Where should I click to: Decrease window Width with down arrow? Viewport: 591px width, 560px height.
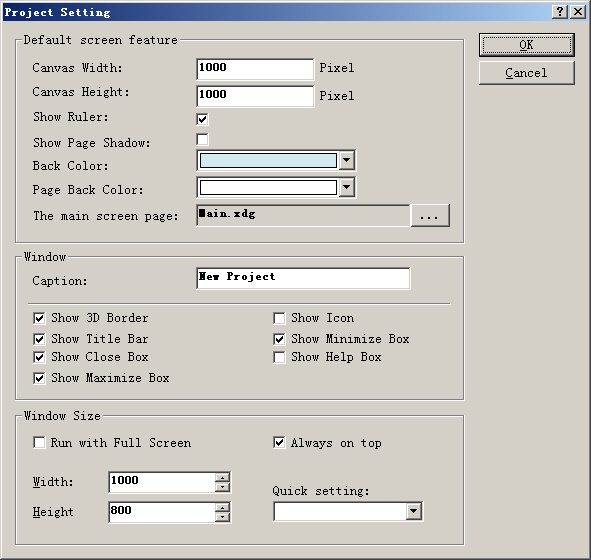pos(223,487)
